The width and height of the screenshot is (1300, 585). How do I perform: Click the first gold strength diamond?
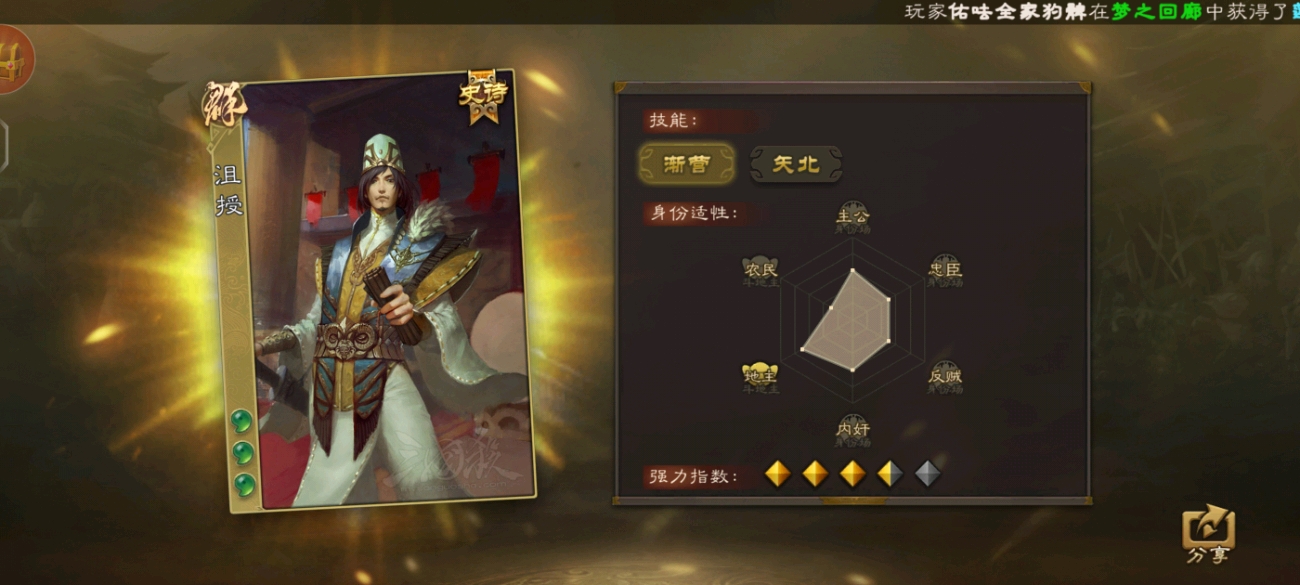777,473
